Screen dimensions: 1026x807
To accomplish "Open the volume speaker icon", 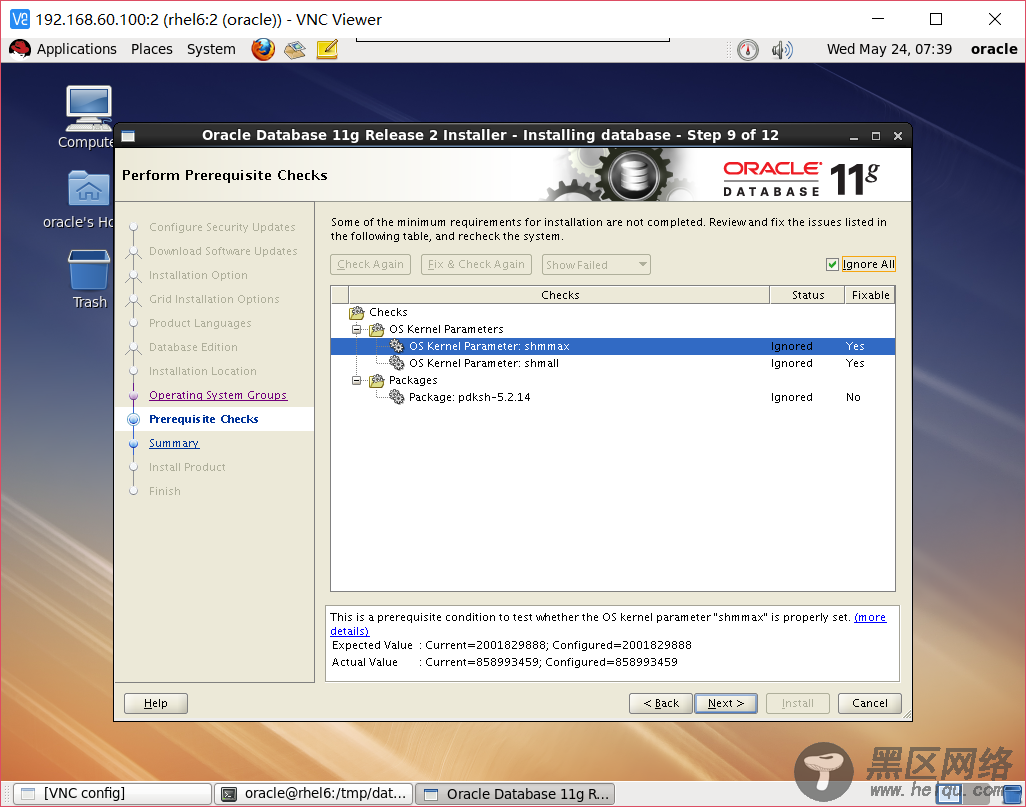I will (x=781, y=50).
